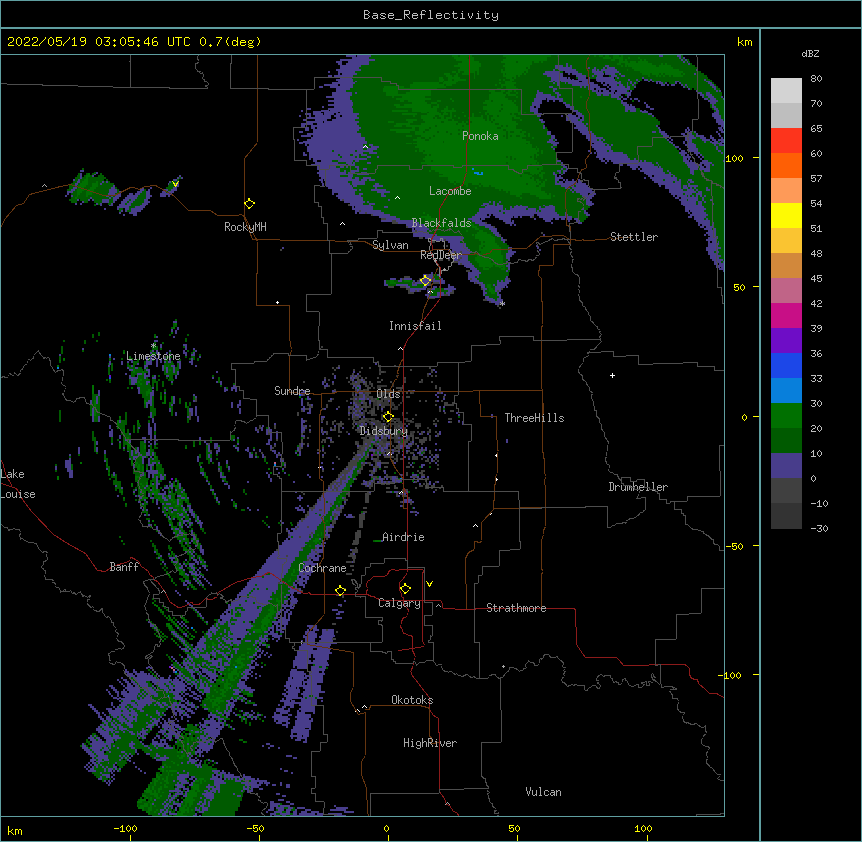This screenshot has height=842, width=862.
Task: Click the yellow marker between Olds and Didsbury
Action: tap(388, 416)
